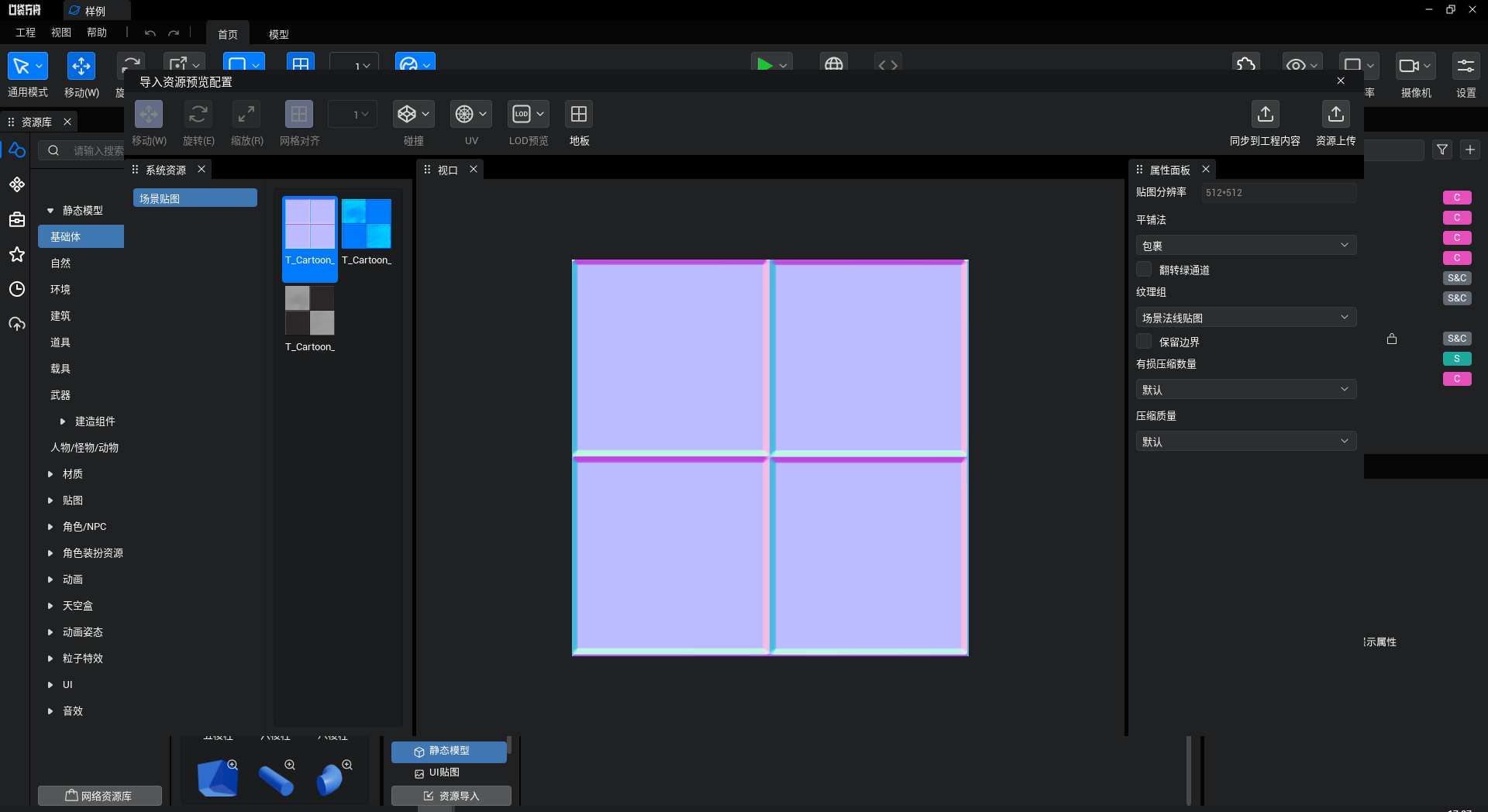The height and width of the screenshot is (812, 1488).
Task: Select the 通用模式 cursor tool
Action: (x=28, y=67)
